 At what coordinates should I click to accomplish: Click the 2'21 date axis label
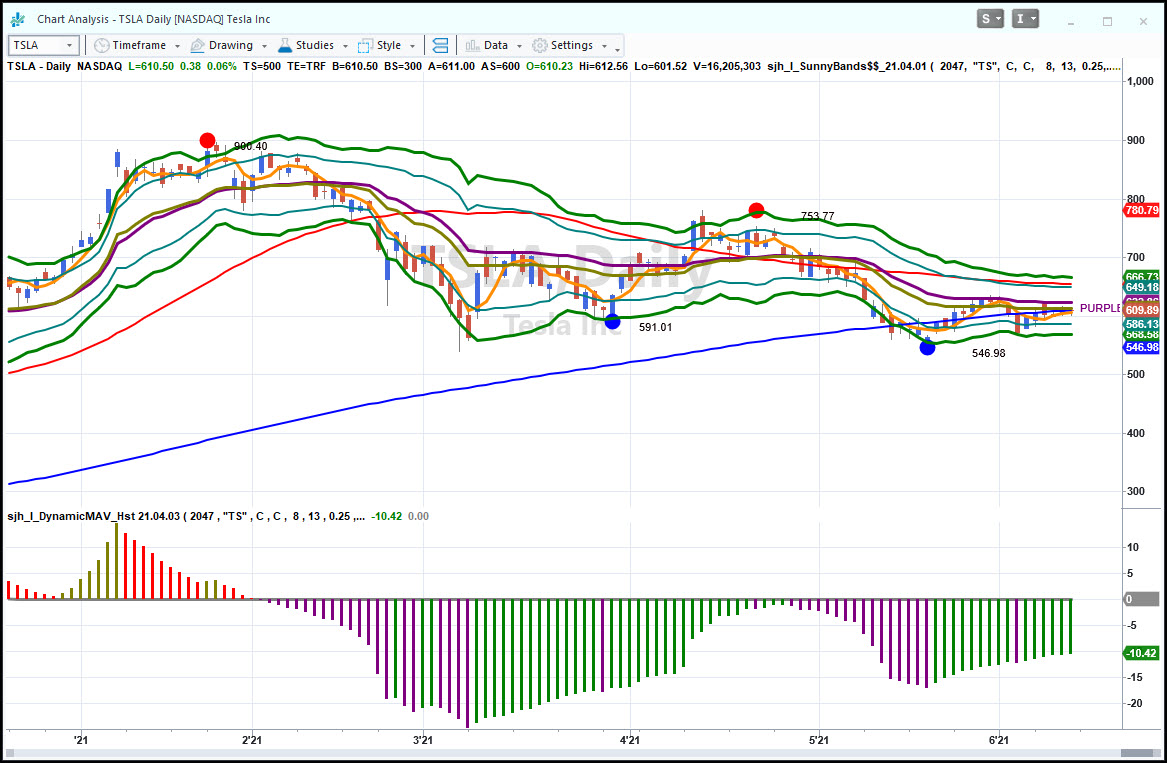tap(252, 740)
